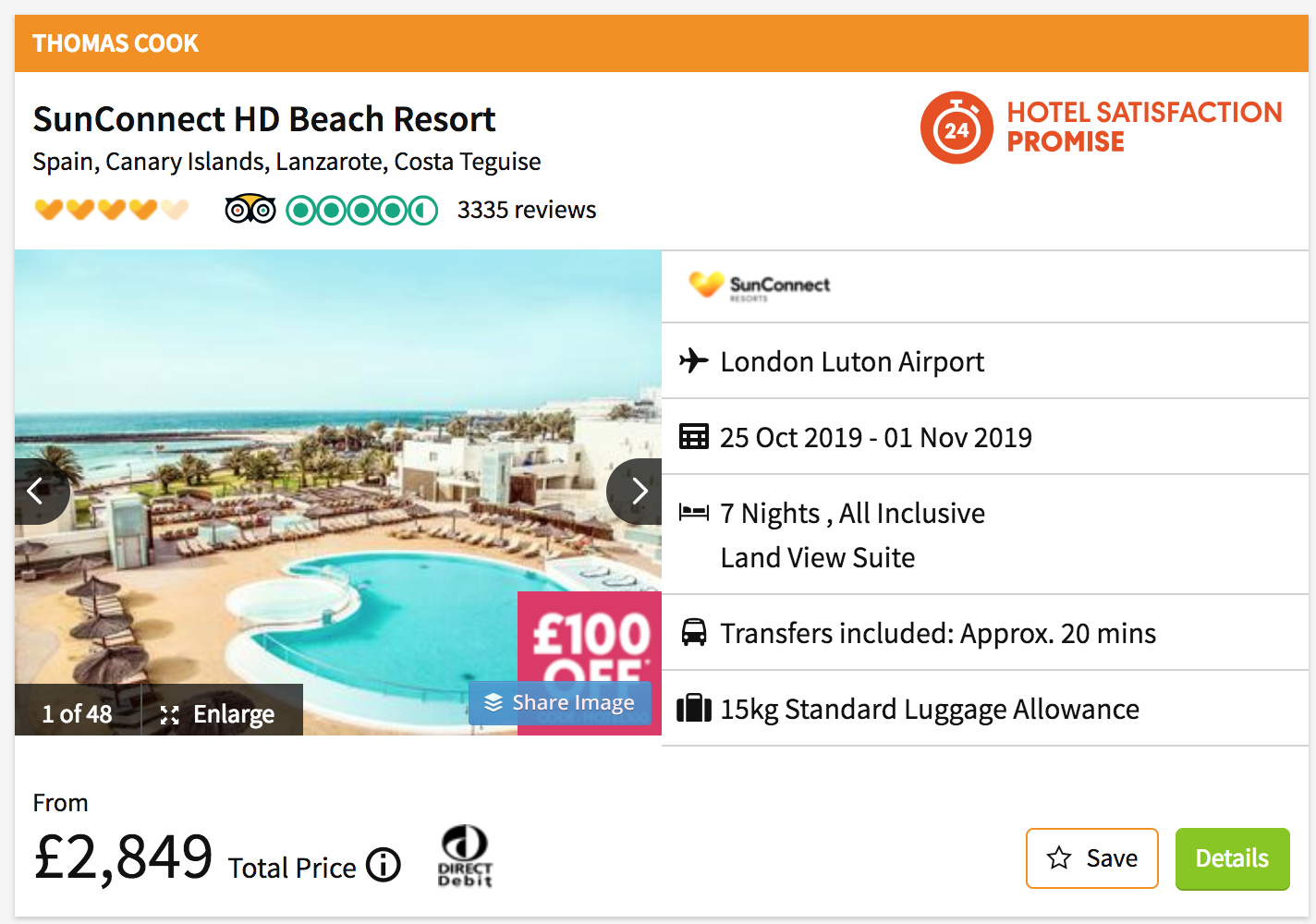The width and height of the screenshot is (1316, 924).
Task: Save this holiday with the star button
Action: click(x=1091, y=858)
